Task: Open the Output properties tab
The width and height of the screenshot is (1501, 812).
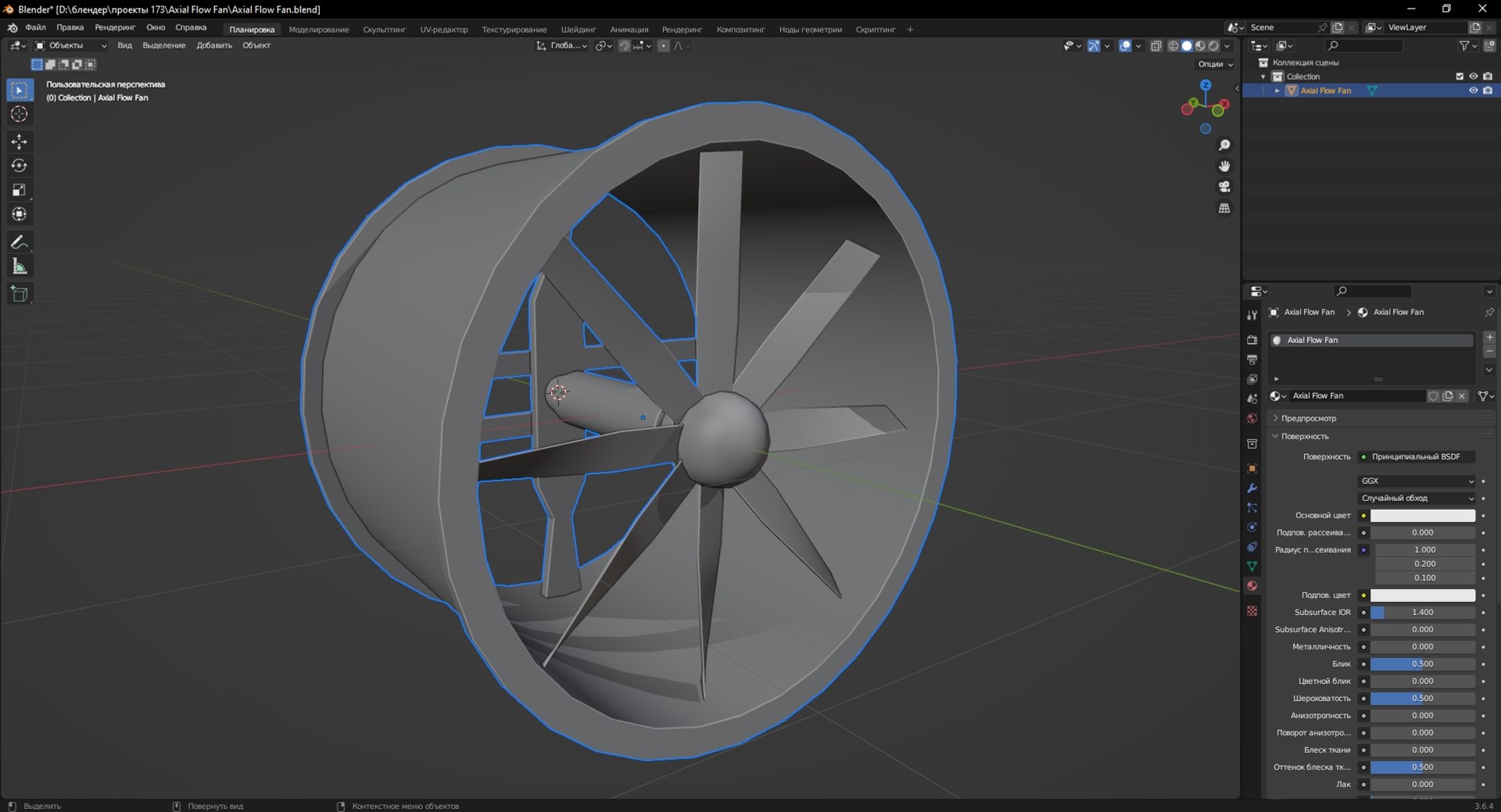Action: coord(1252,359)
